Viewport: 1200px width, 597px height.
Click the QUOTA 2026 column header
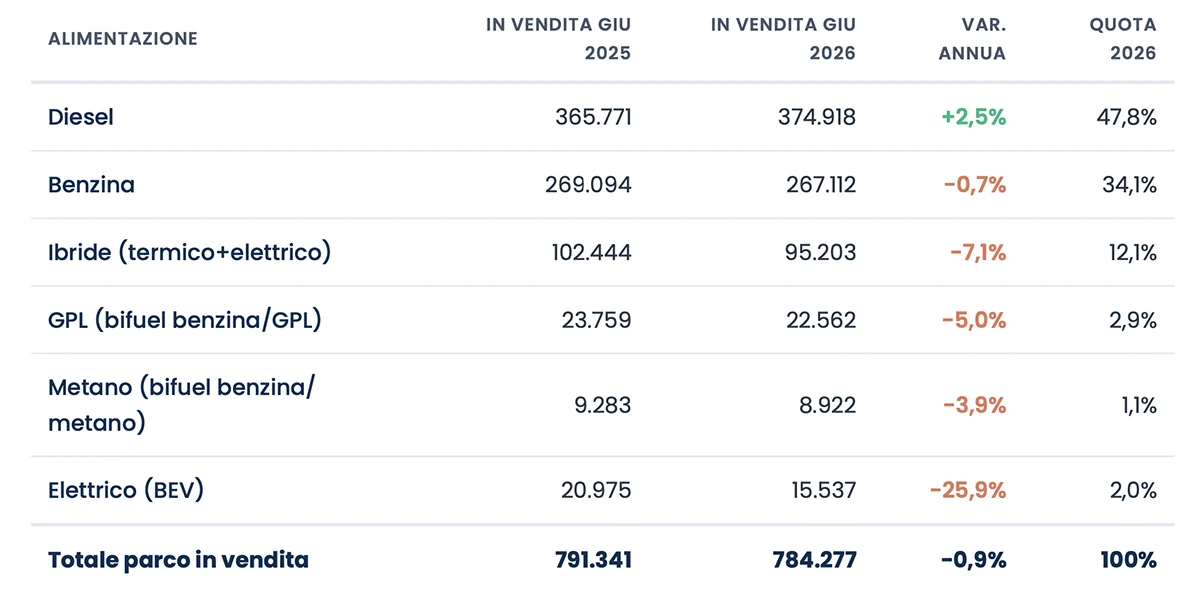1123,39
